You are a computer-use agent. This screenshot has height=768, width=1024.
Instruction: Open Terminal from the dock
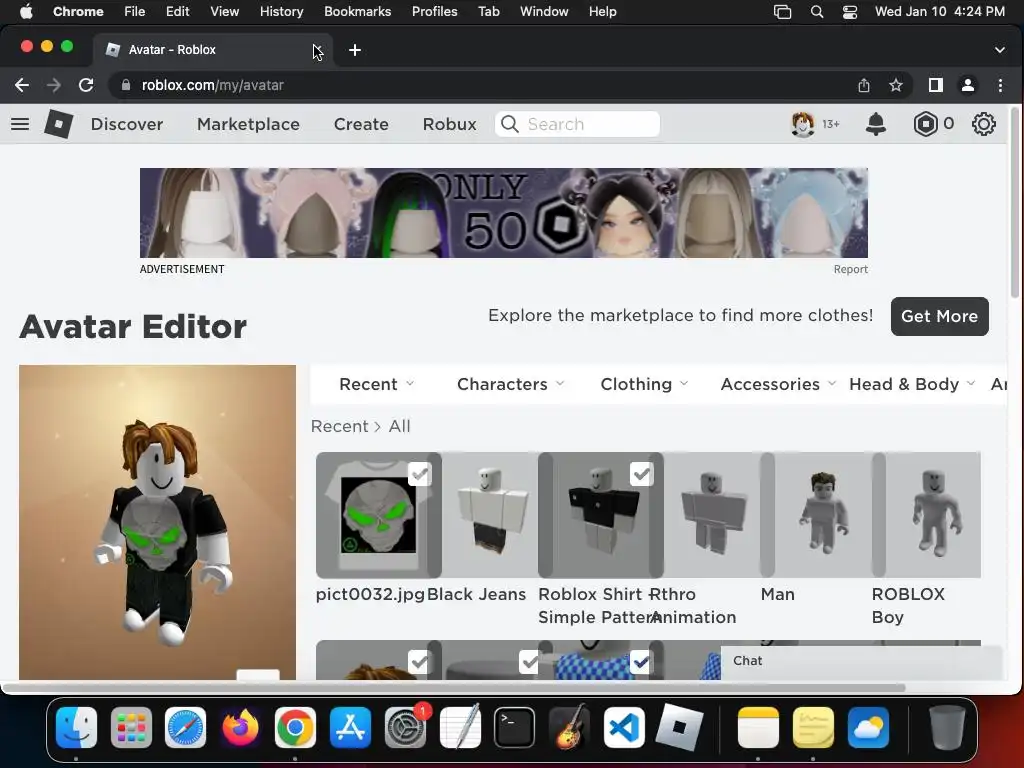pyautogui.click(x=515, y=727)
